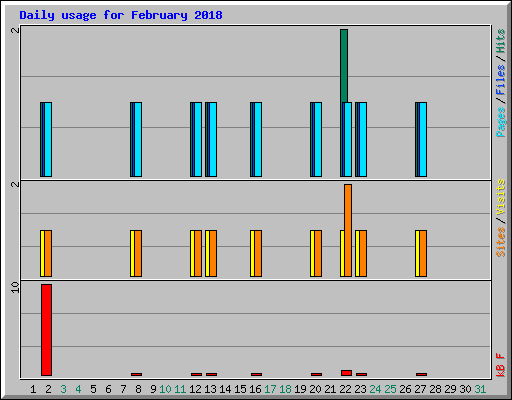Click the '10' scale value of the KB chart
The height and width of the screenshot is (400, 512).
coord(15,287)
